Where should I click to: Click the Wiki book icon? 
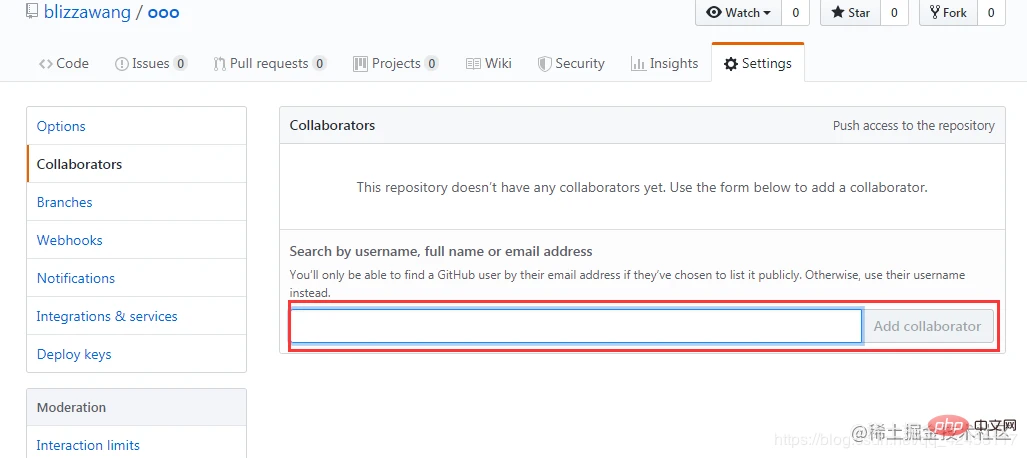(473, 63)
